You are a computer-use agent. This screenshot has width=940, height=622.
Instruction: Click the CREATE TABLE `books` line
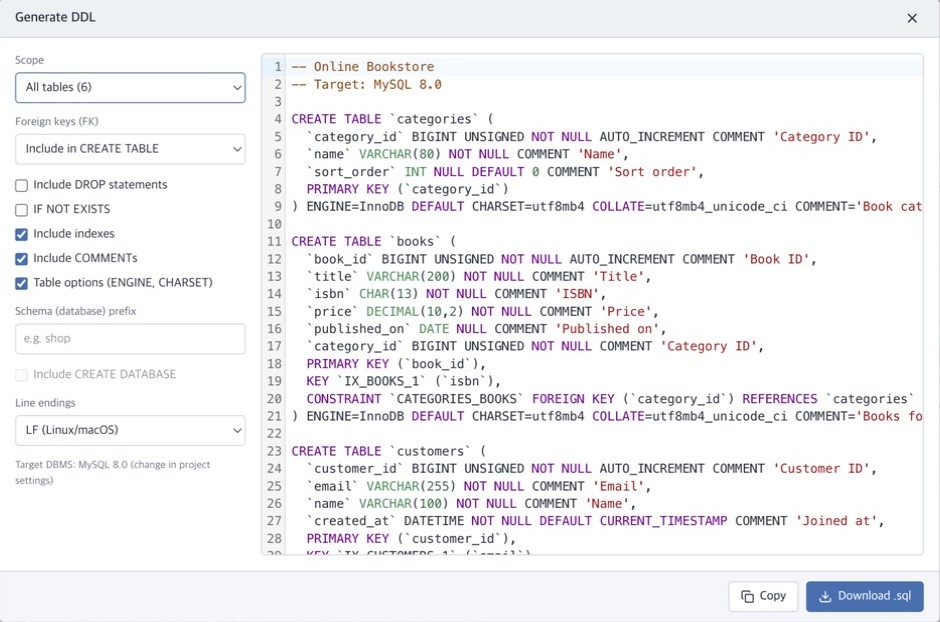coord(374,241)
